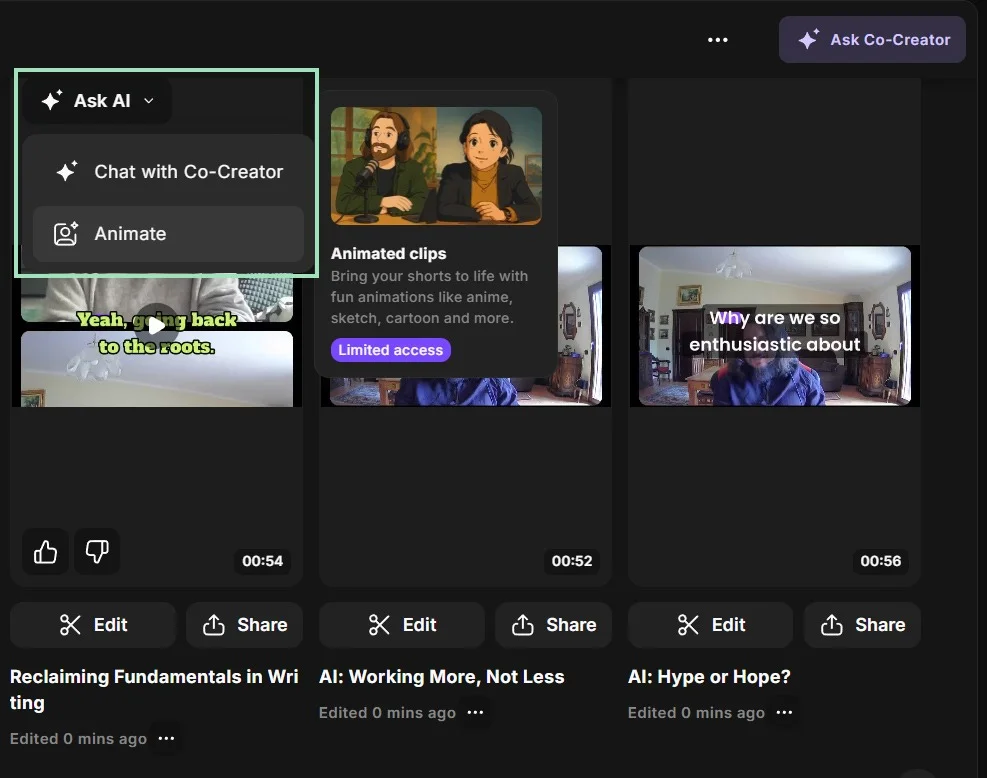
Task: Click the title AI: Hype or Hope?
Action: tap(709, 677)
